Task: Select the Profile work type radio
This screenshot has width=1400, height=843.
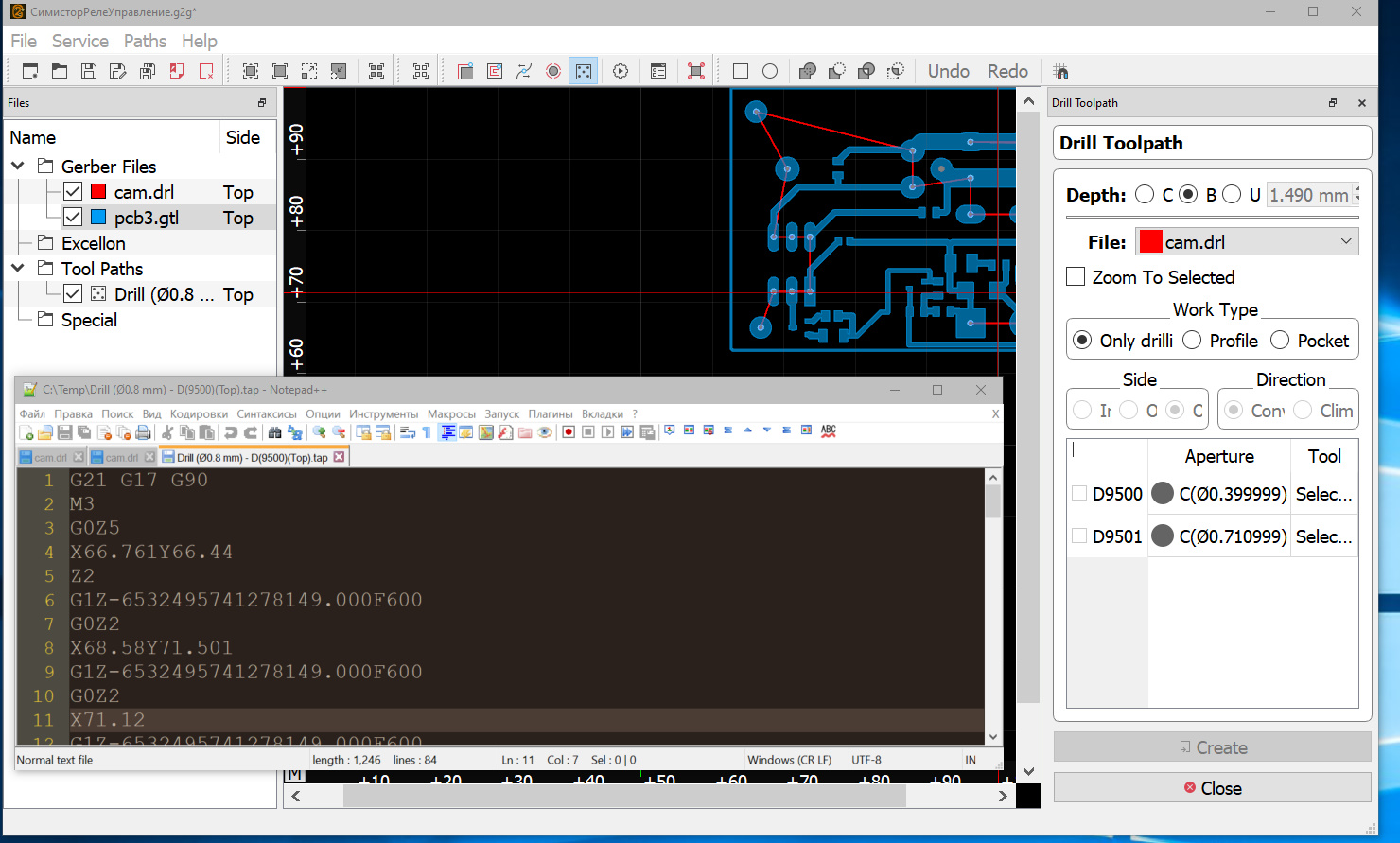Action: coord(1192,341)
